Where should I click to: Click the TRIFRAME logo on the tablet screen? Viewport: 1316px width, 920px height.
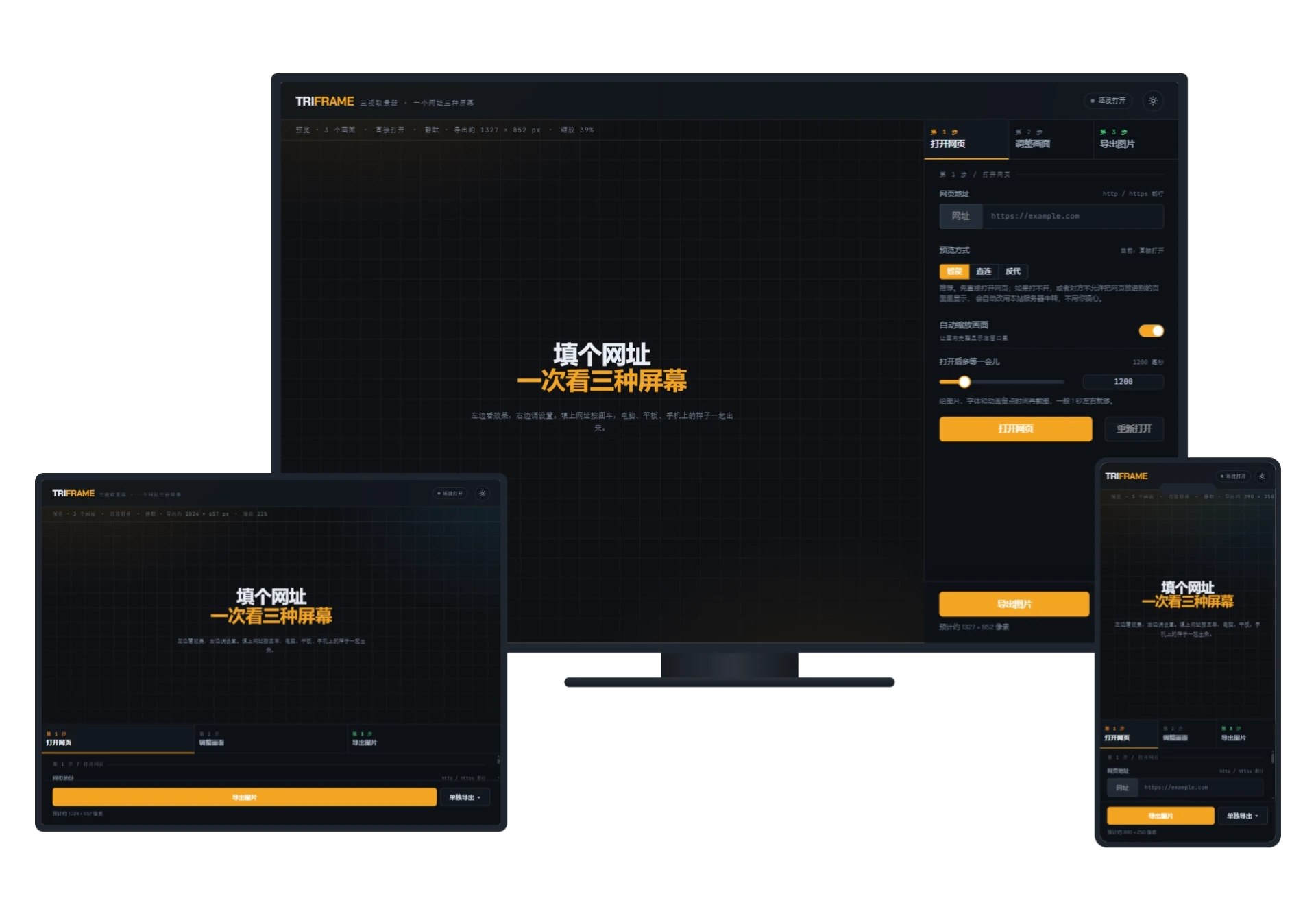pos(73,493)
